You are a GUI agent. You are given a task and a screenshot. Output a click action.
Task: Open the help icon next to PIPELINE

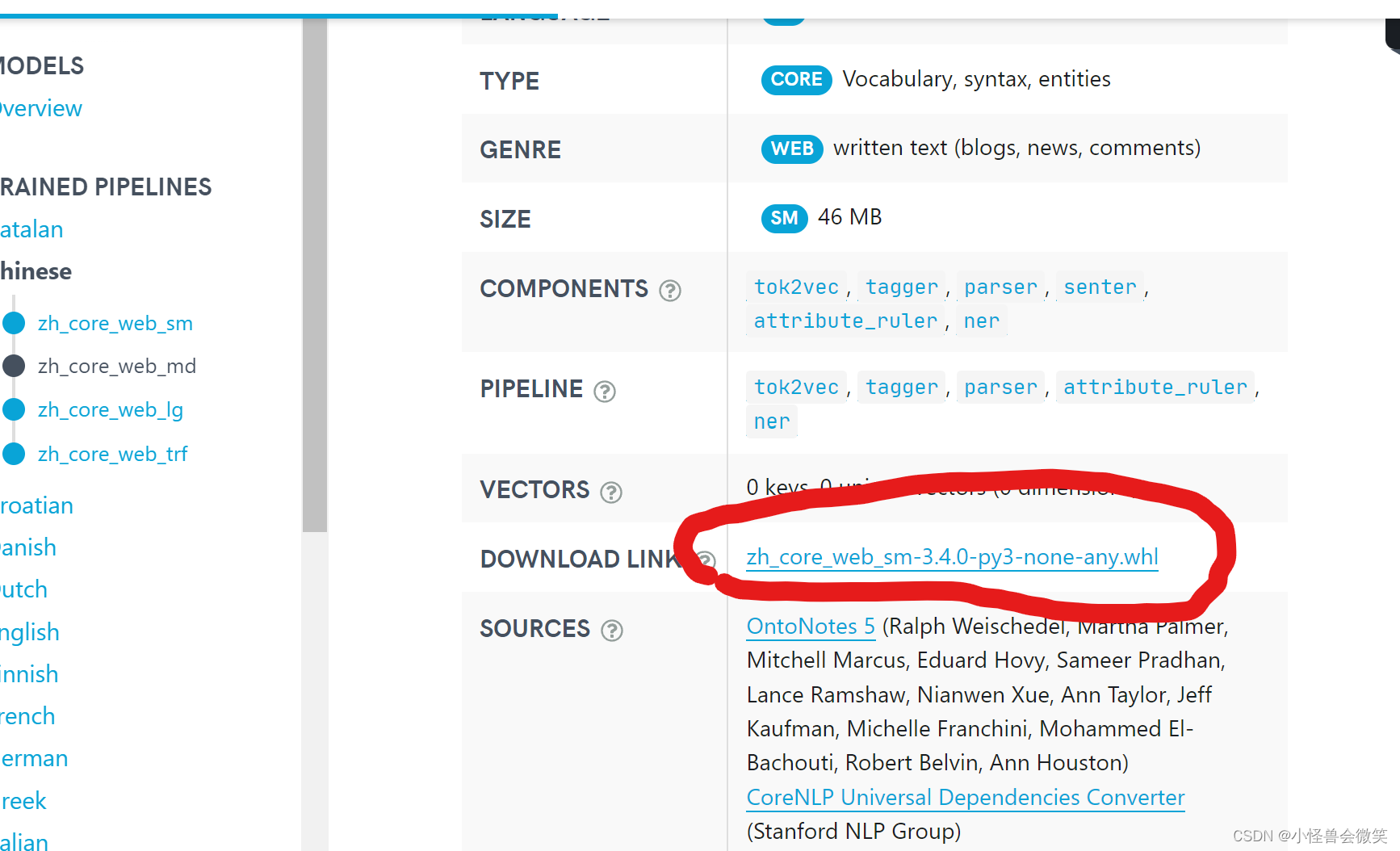click(605, 392)
